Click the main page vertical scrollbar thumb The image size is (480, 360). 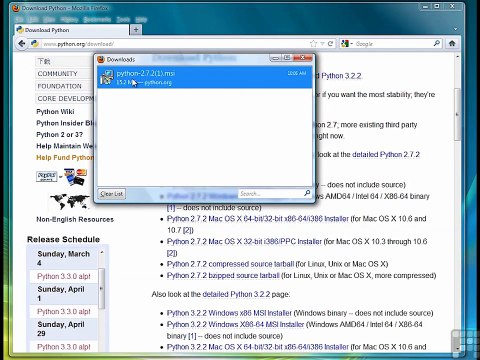click(457, 114)
